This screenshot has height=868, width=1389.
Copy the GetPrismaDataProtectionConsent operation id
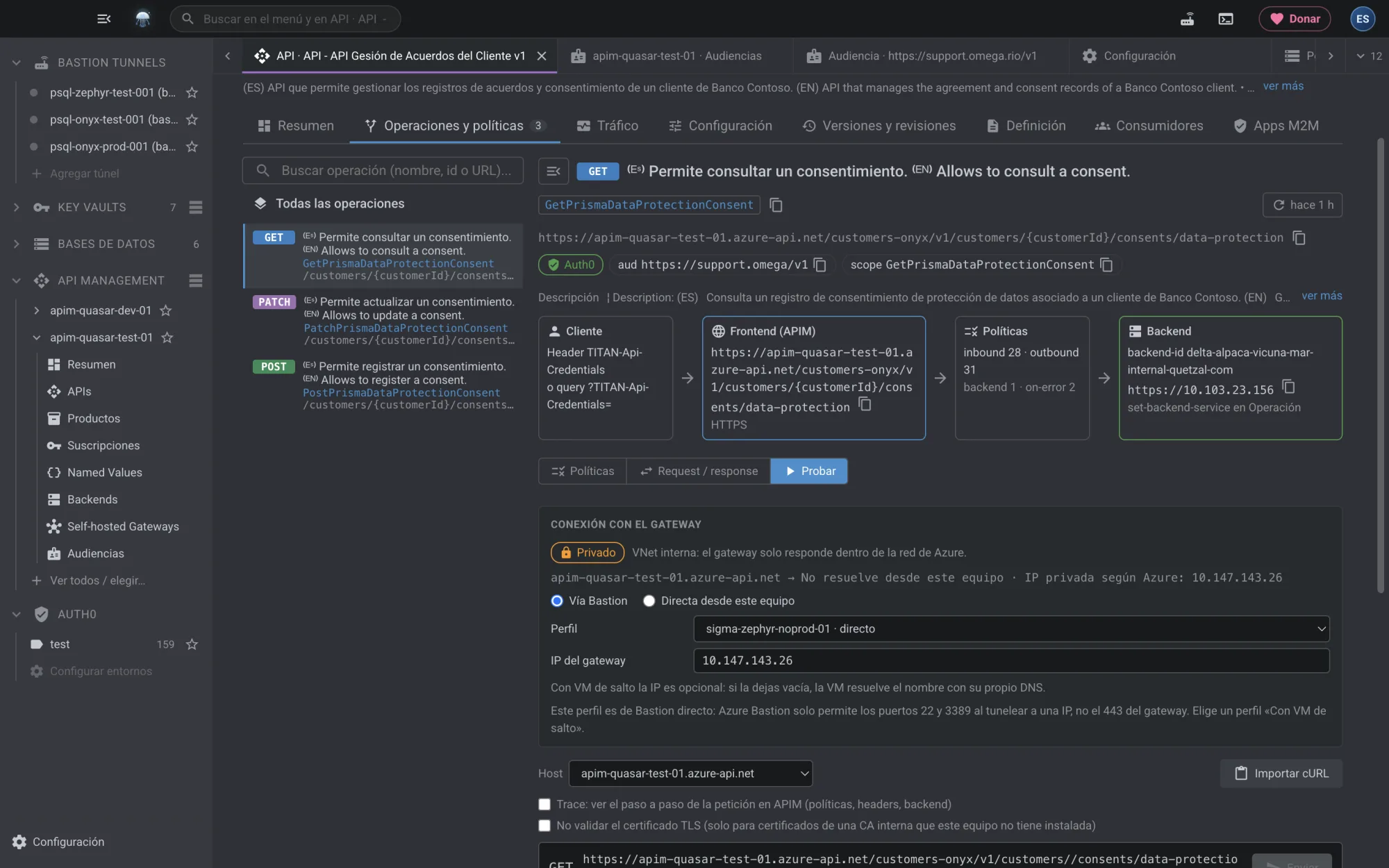pyautogui.click(x=776, y=205)
